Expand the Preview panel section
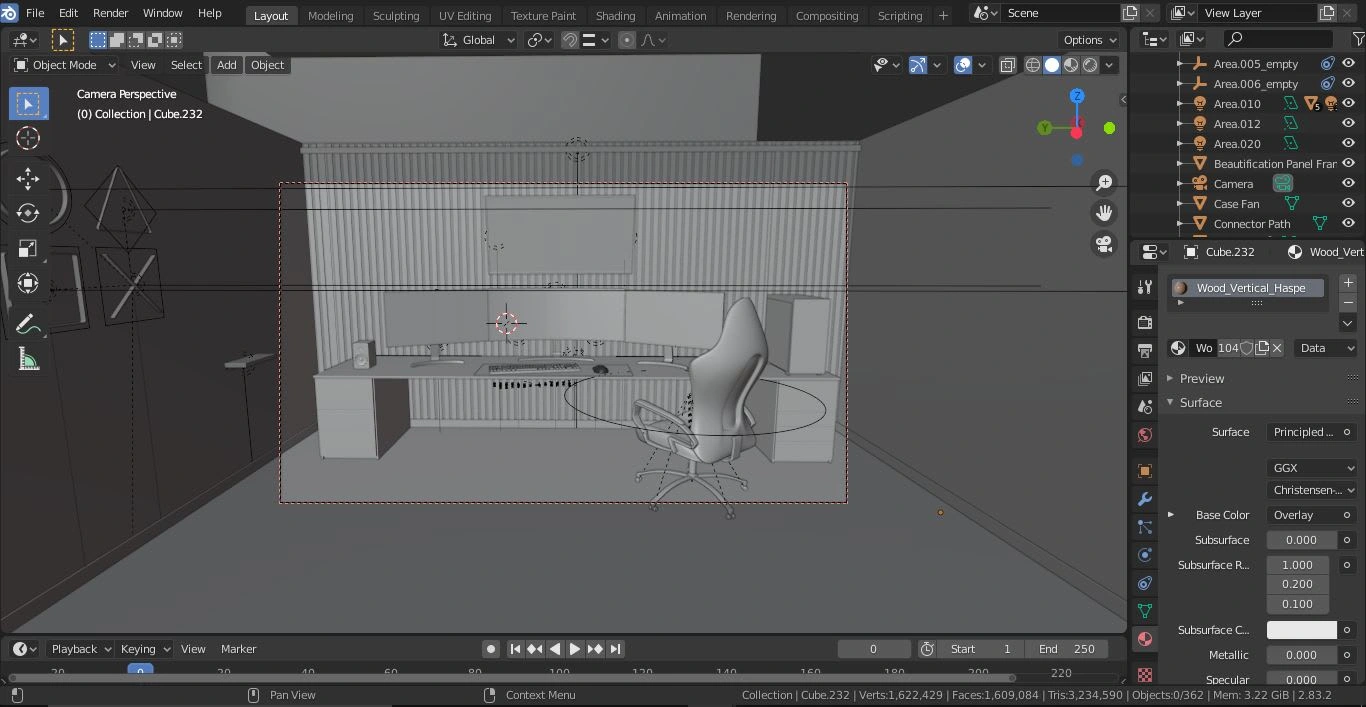This screenshot has width=1366, height=707. click(x=1201, y=379)
